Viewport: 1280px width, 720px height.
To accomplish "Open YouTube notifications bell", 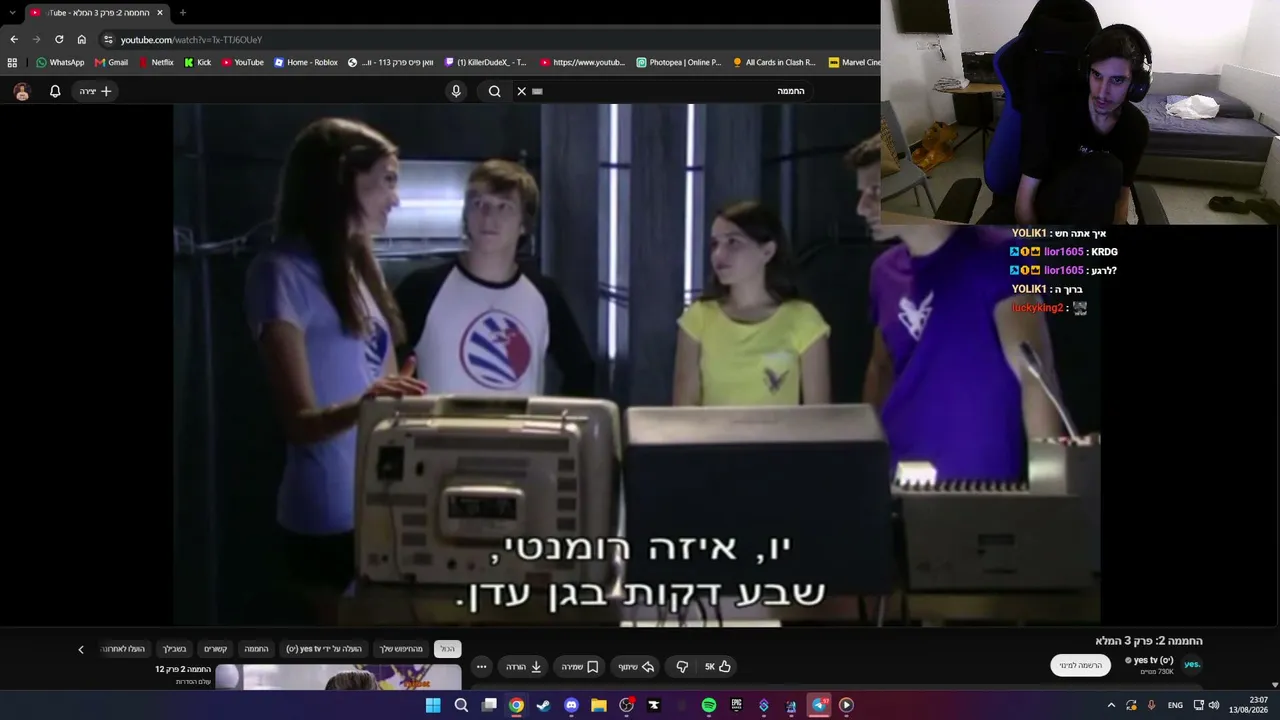I will point(55,91).
